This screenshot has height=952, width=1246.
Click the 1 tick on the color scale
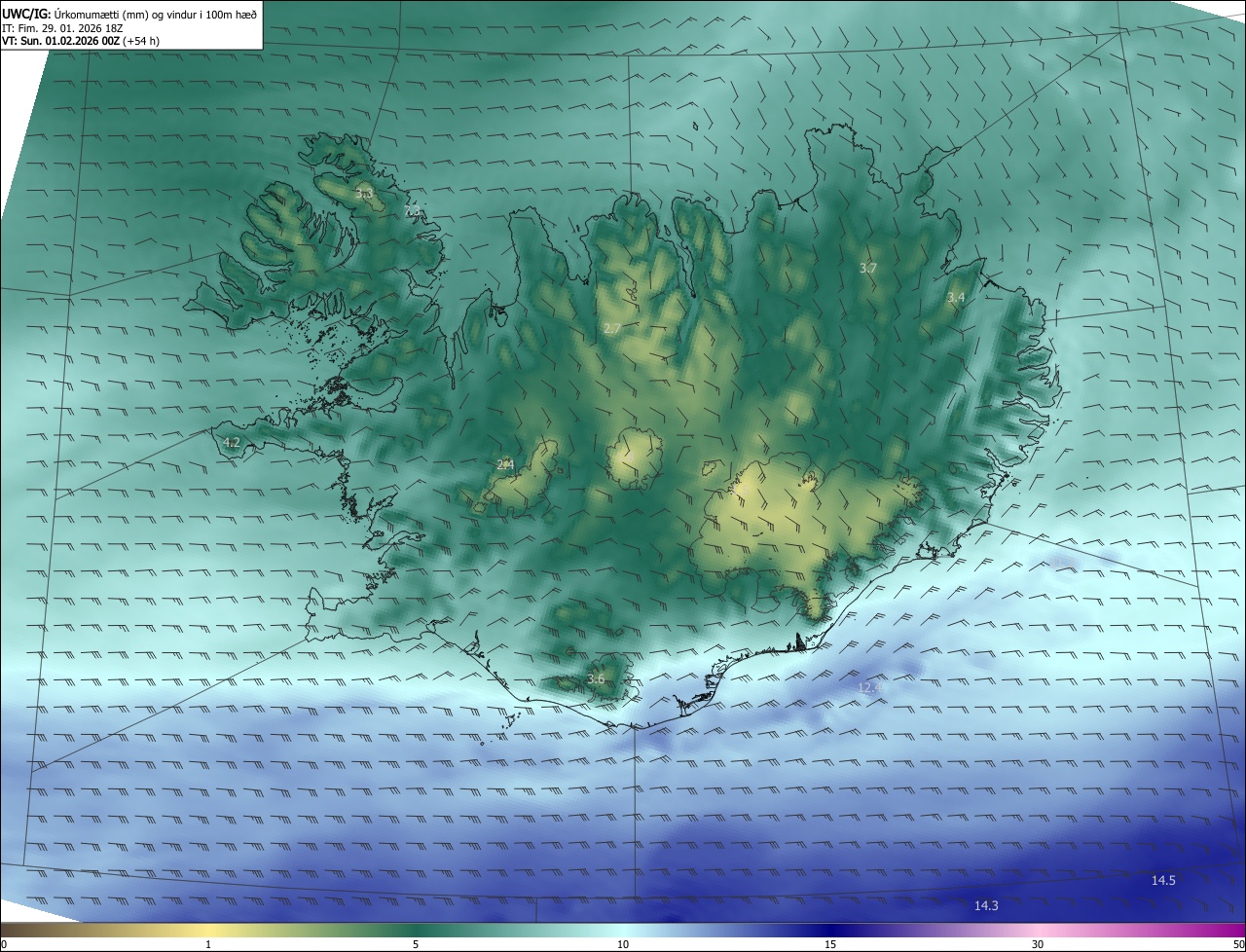click(x=208, y=944)
